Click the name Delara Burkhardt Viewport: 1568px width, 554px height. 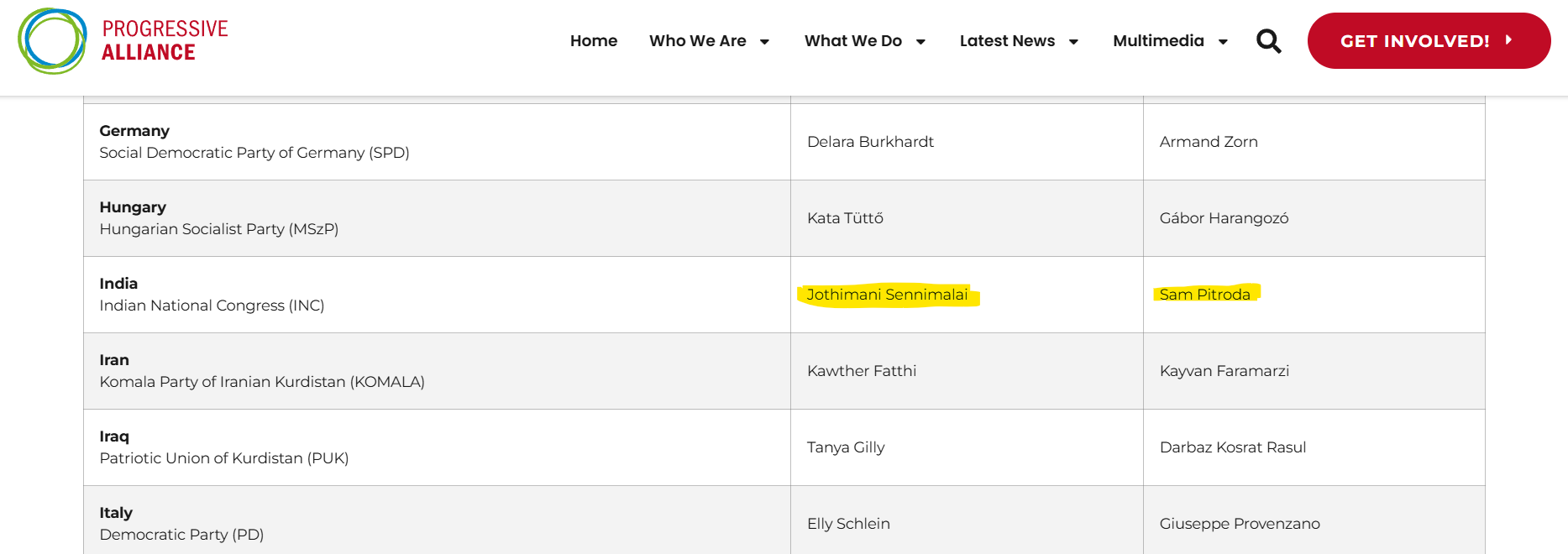coord(870,142)
